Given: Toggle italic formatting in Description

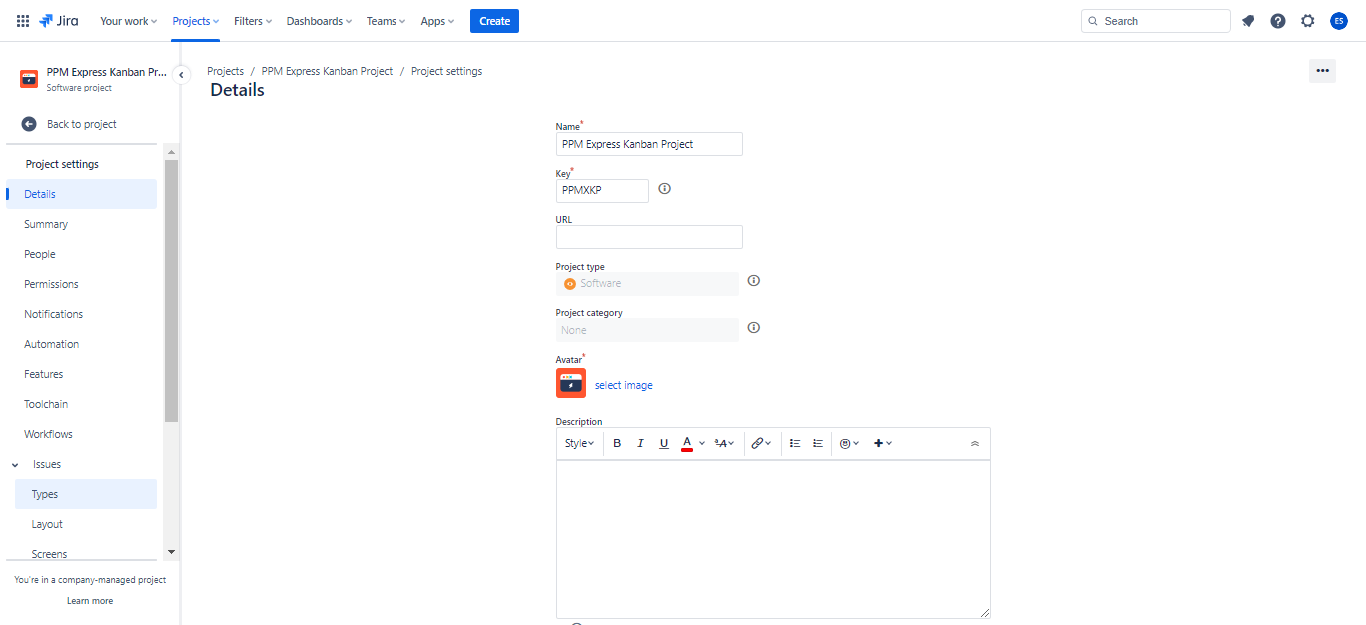Looking at the screenshot, I should click(x=641, y=443).
